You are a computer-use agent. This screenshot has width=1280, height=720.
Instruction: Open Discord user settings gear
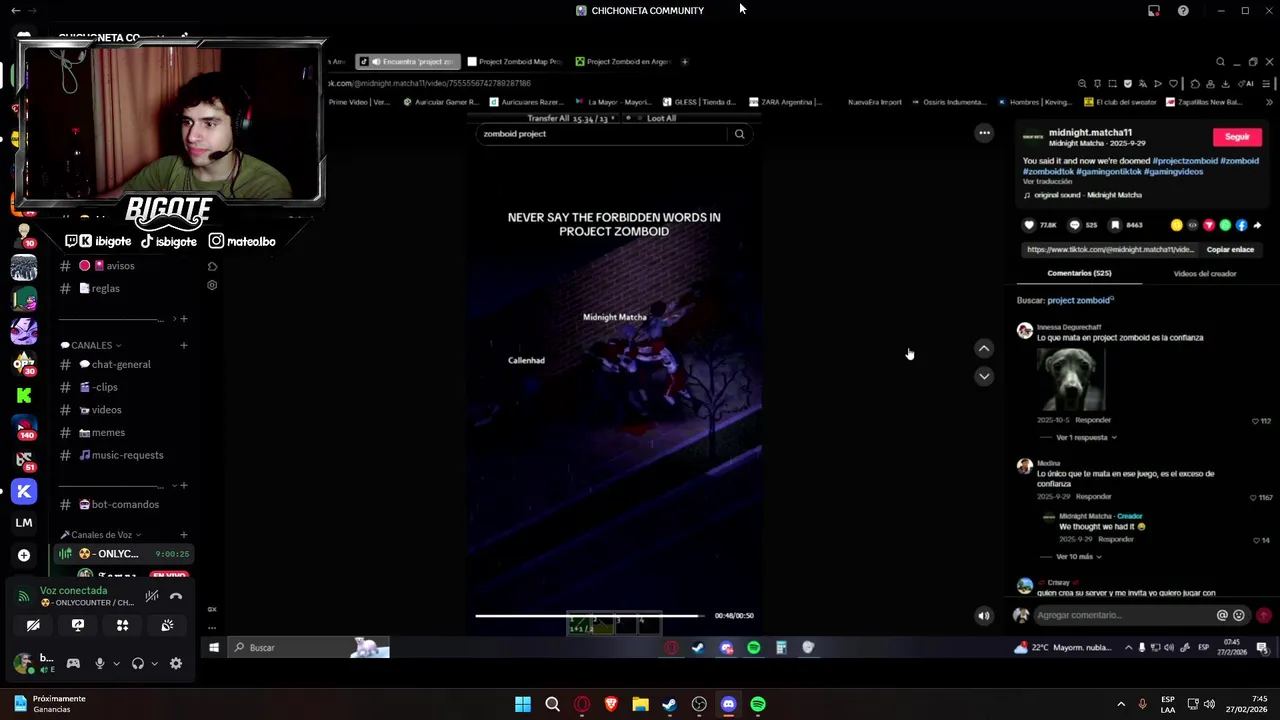coord(176,663)
